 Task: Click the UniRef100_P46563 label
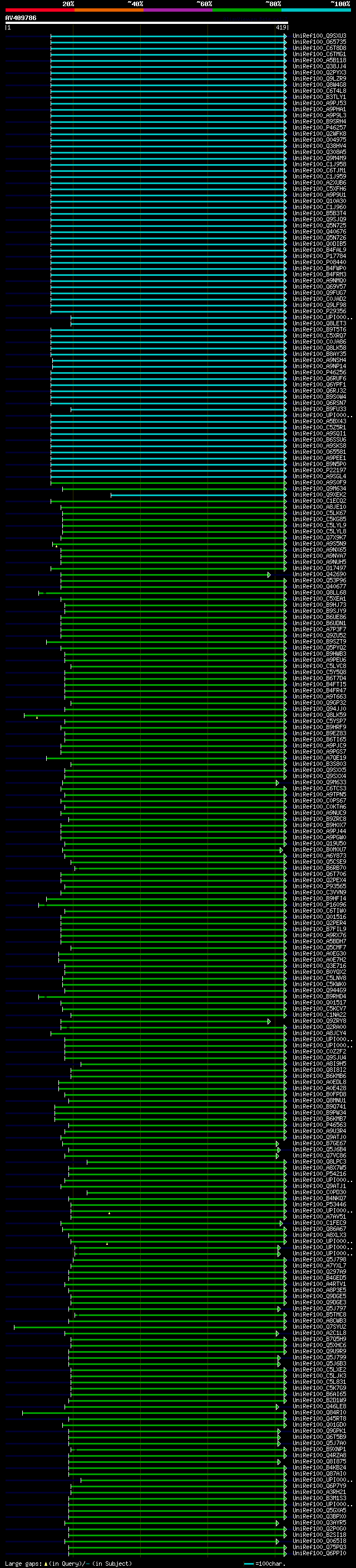pos(319,1125)
